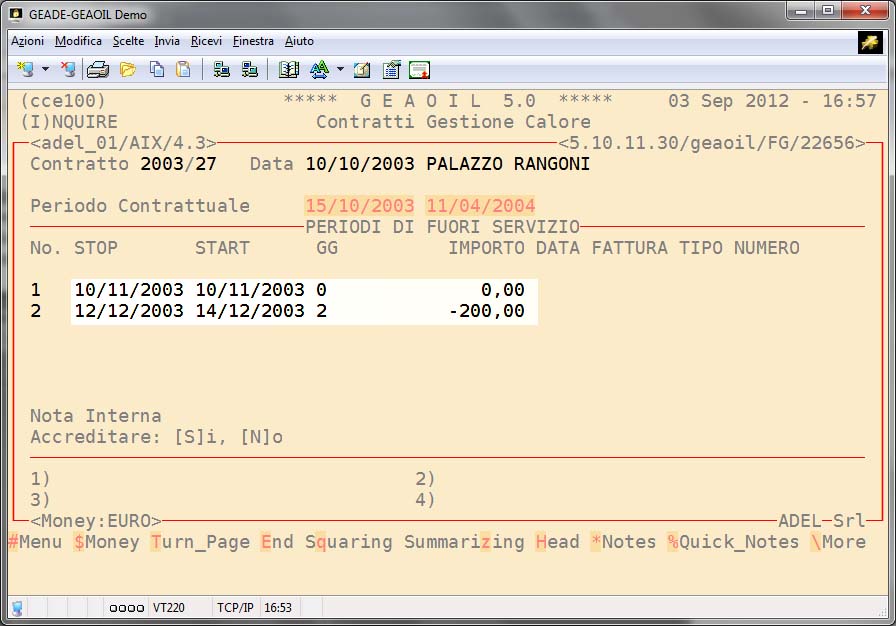Click the certificate icon in toolbar

click(x=419, y=69)
